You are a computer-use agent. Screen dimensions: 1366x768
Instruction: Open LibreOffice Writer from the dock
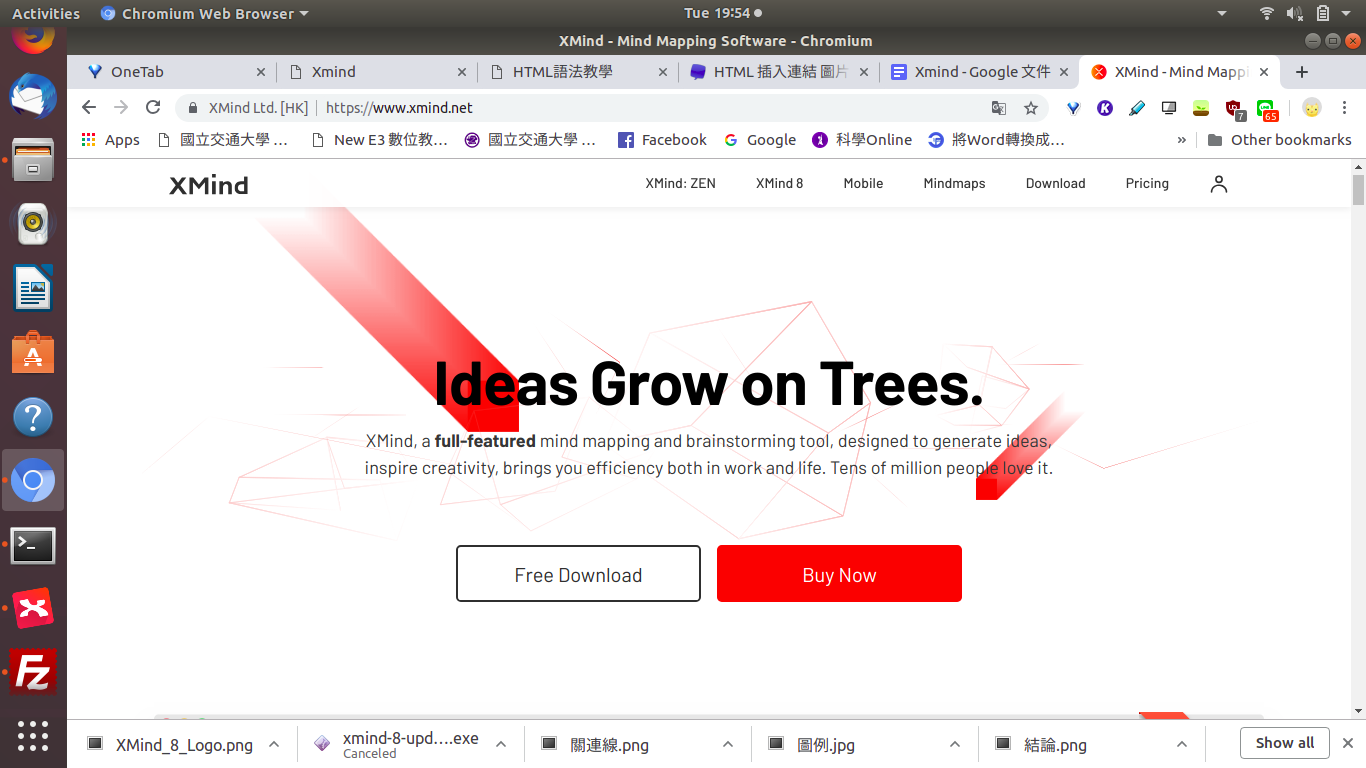coord(33,289)
